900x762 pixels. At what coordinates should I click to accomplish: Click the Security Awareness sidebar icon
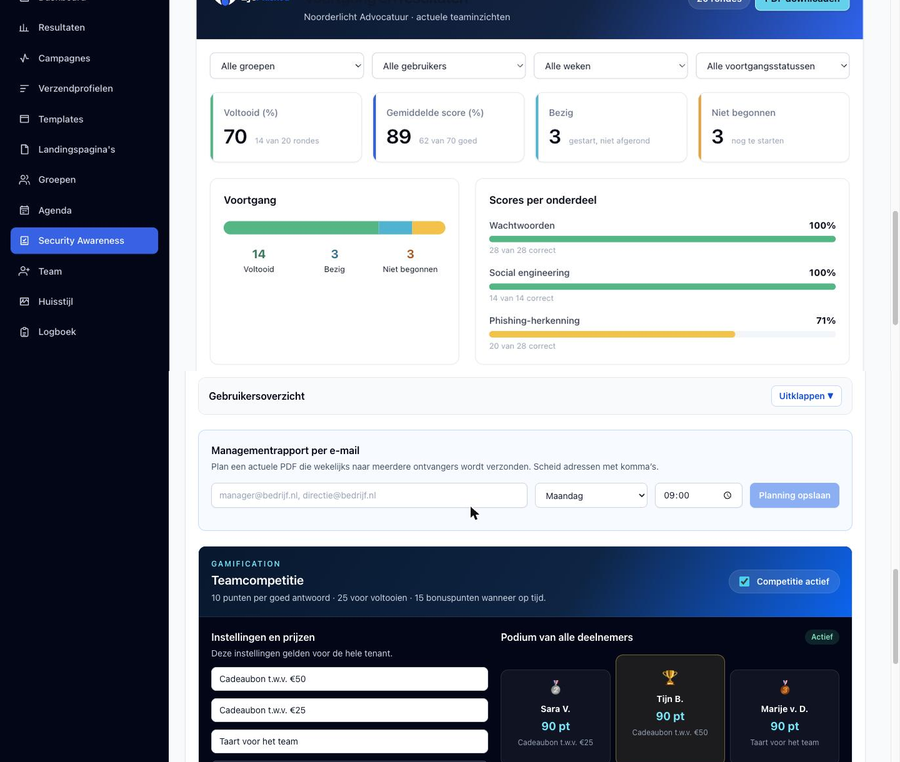24,240
